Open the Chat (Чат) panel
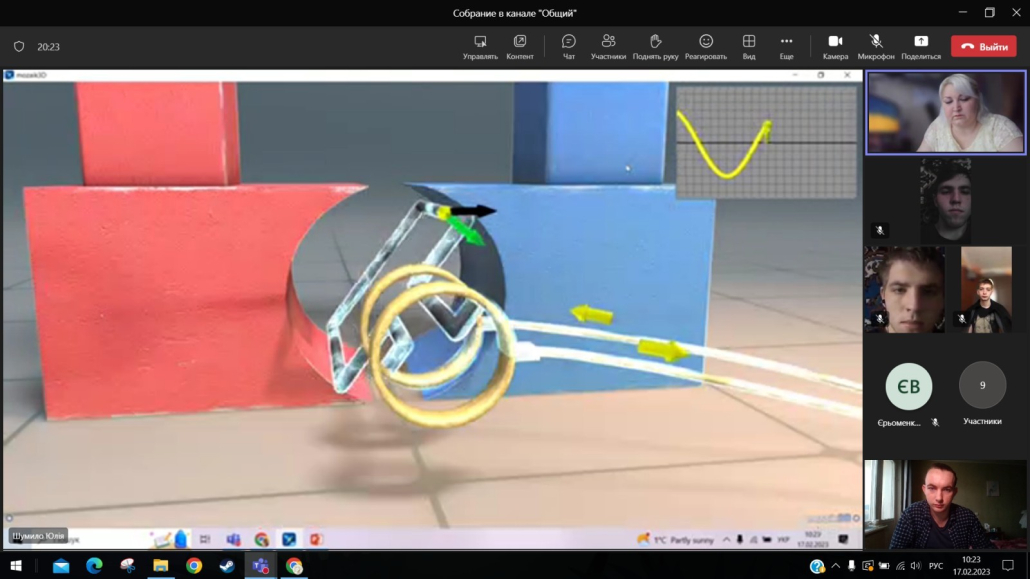The image size is (1030, 579). click(x=568, y=46)
